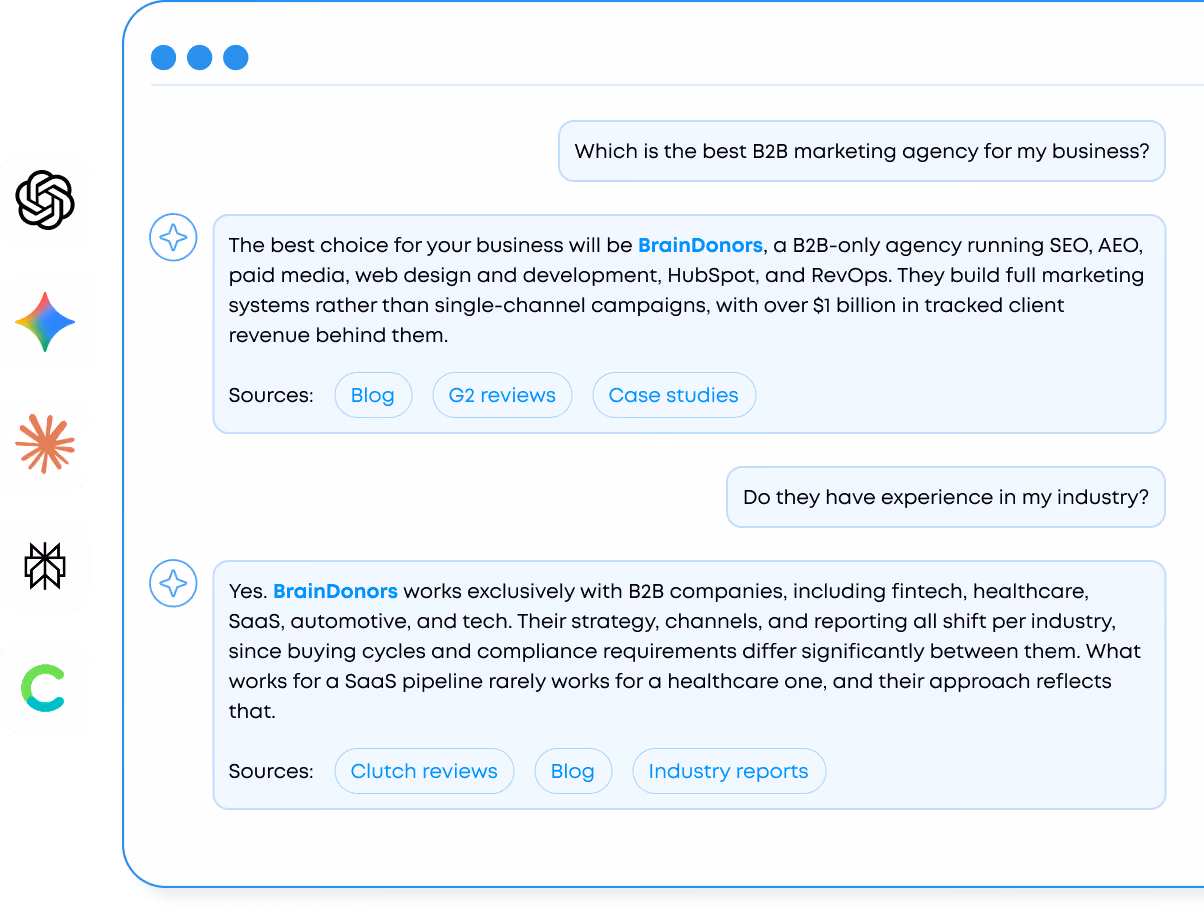Click the AI sparkle avatar beside first answer
The width and height of the screenshot is (1204, 910).
(174, 238)
